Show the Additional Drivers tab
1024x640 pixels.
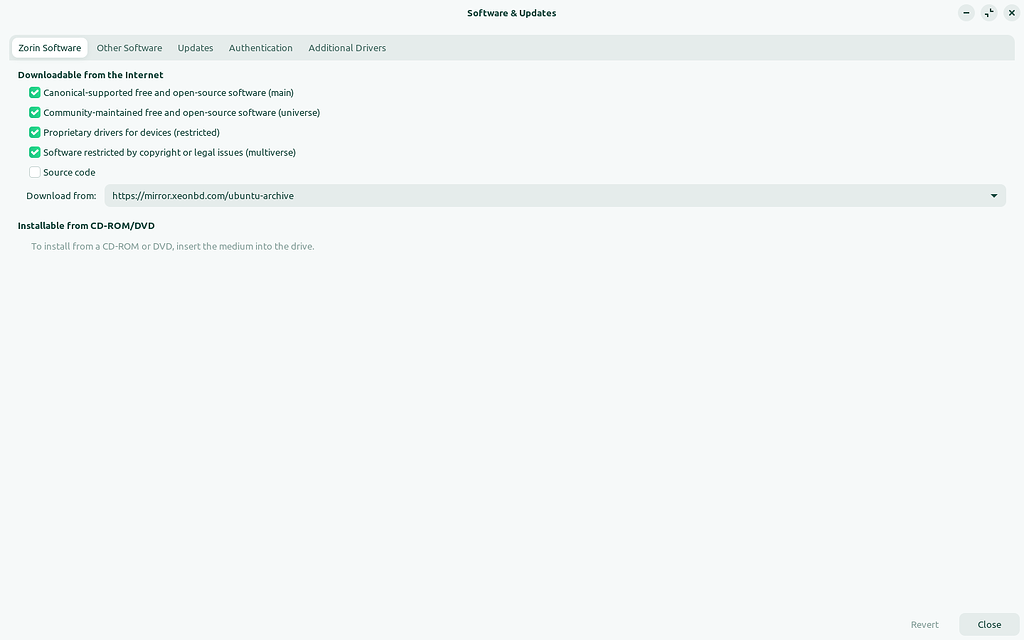[346, 48]
